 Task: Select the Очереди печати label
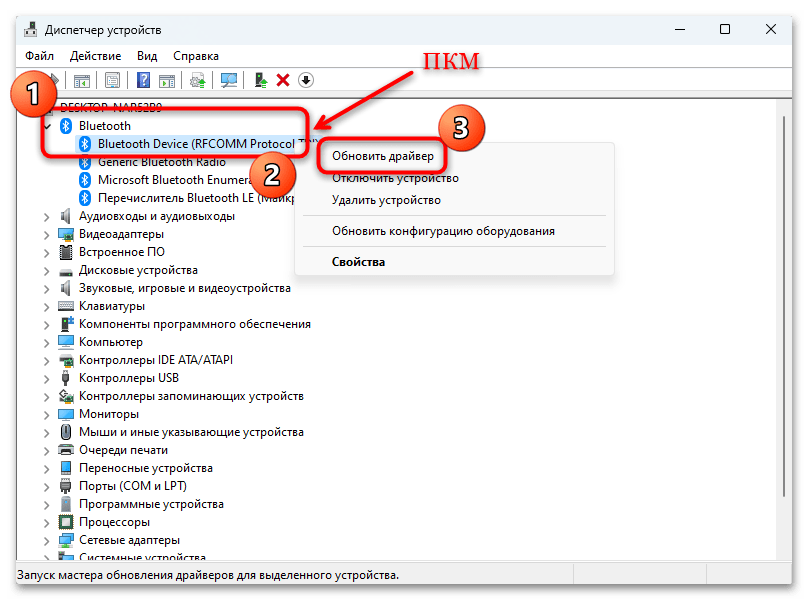coord(123,450)
